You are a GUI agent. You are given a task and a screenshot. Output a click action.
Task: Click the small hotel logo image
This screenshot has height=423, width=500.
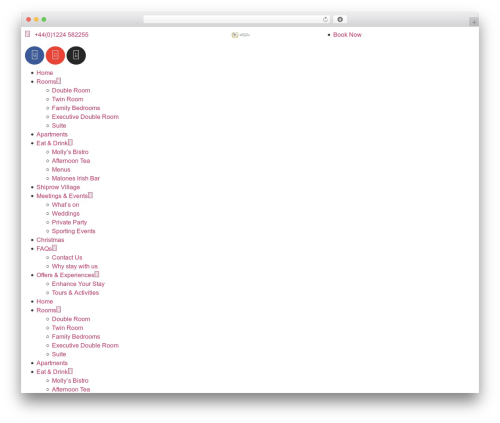pos(241,35)
